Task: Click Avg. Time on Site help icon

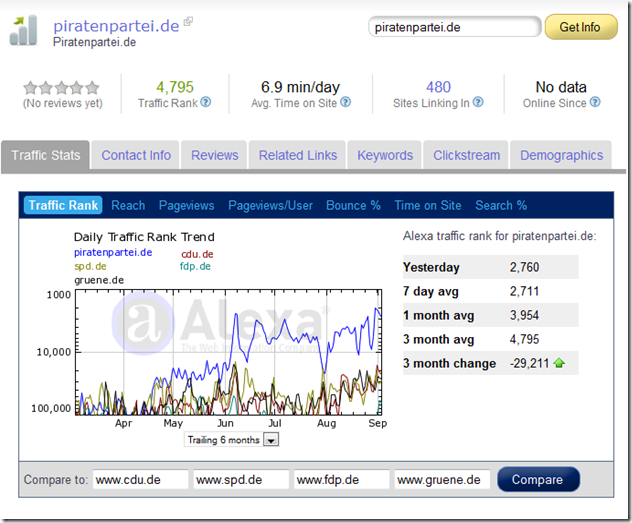Action: tap(345, 102)
